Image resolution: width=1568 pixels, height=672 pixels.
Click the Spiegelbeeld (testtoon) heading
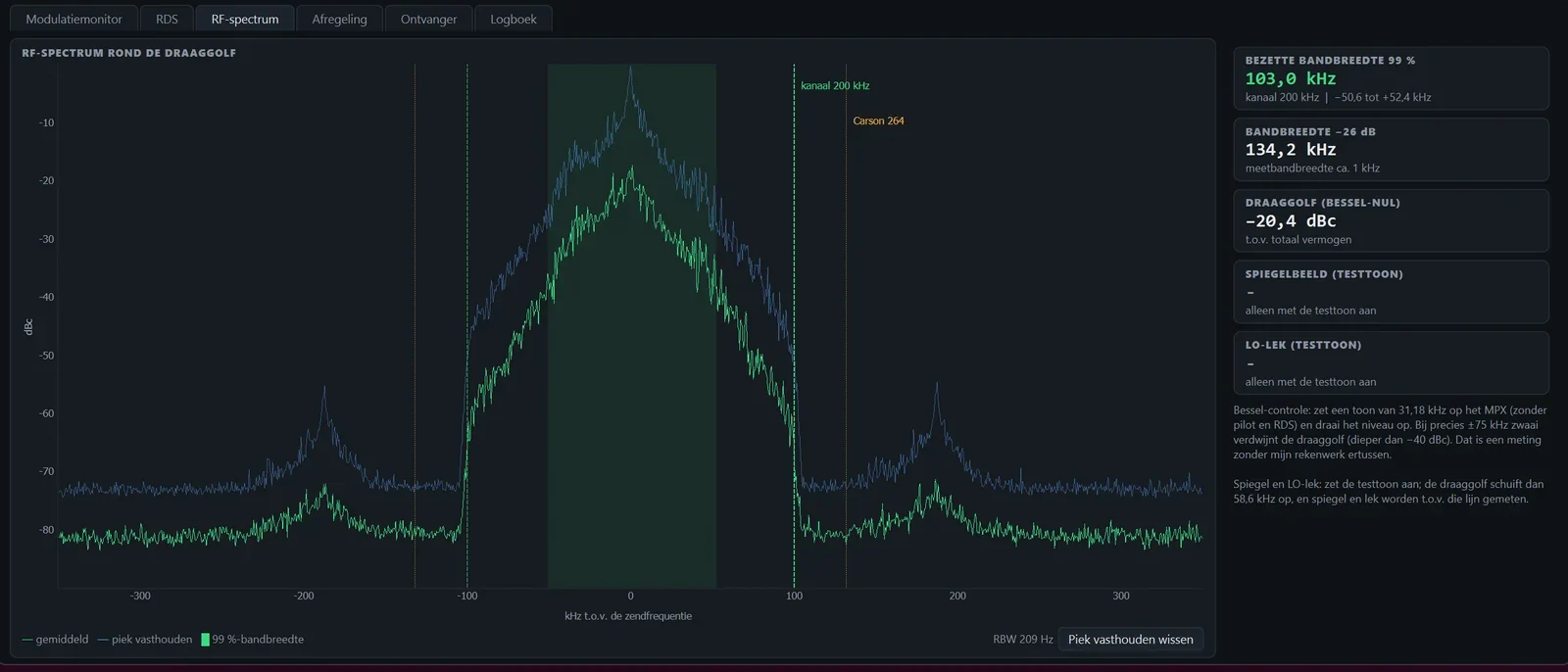click(1324, 274)
